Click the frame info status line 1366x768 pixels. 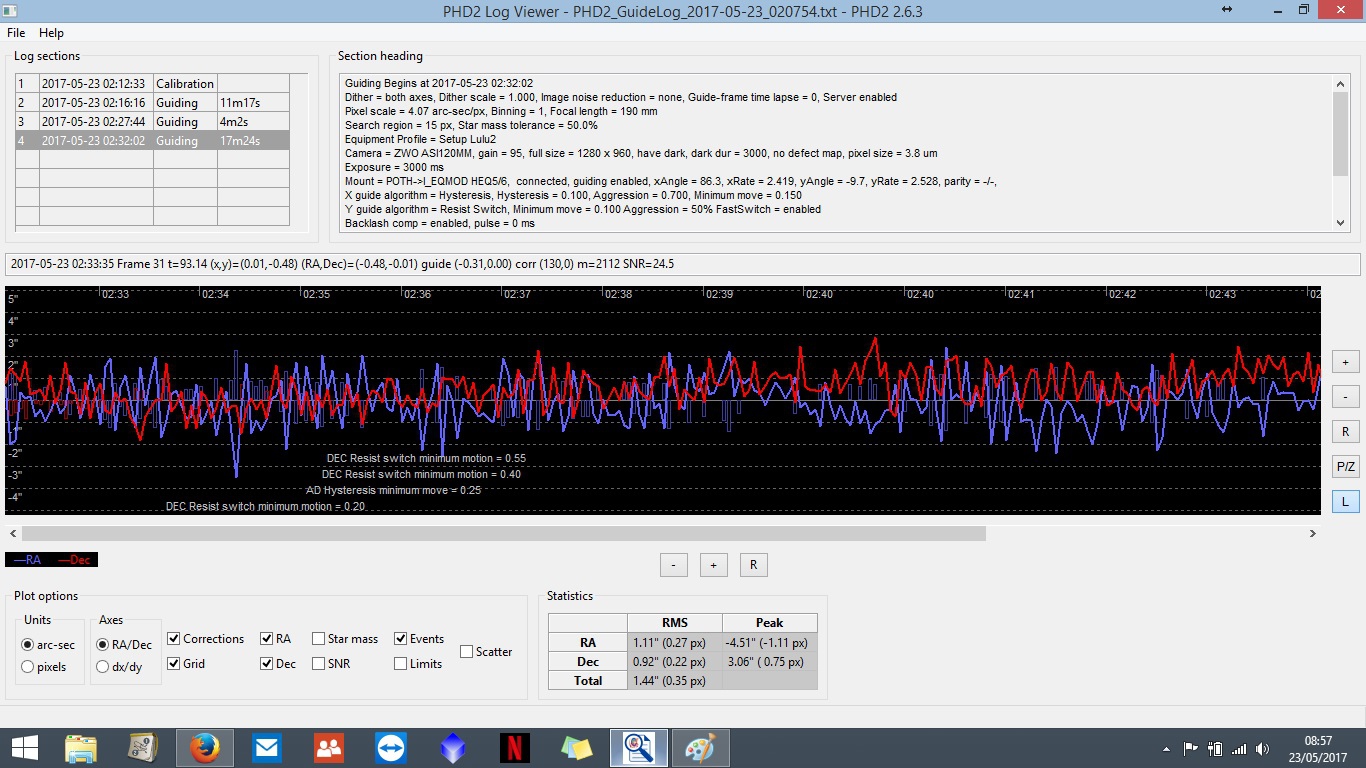683,264
